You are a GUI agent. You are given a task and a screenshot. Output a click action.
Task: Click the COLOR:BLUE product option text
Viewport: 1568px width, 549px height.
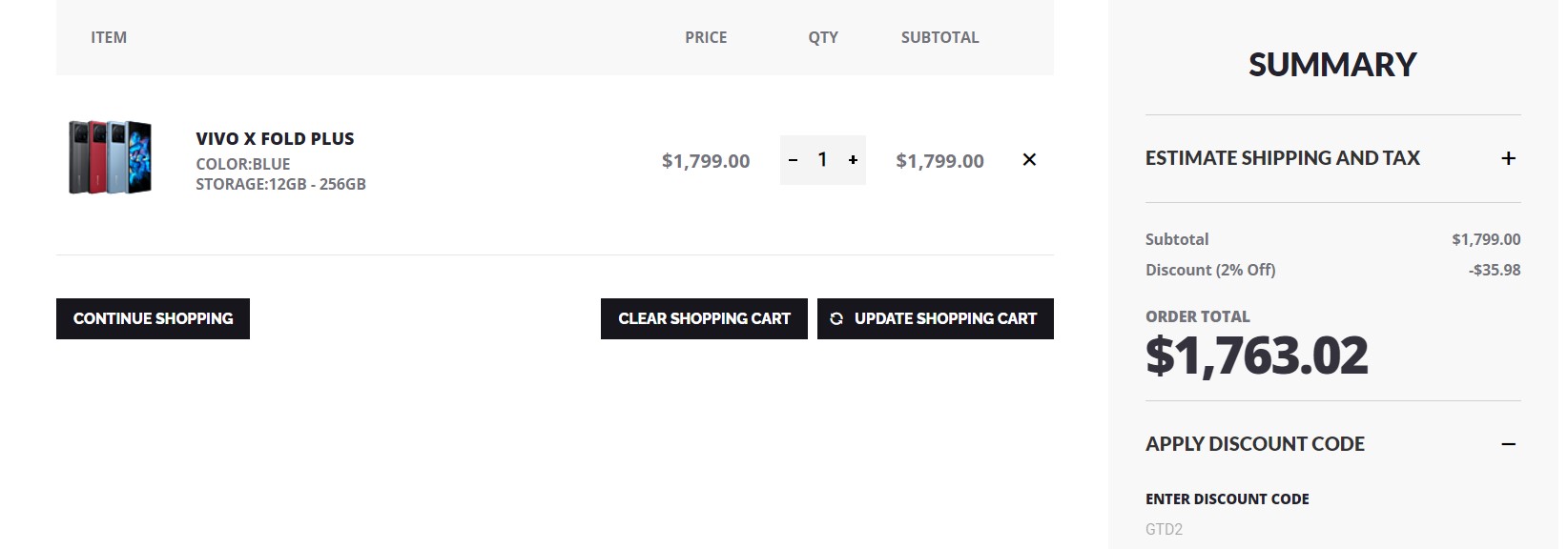(x=243, y=164)
